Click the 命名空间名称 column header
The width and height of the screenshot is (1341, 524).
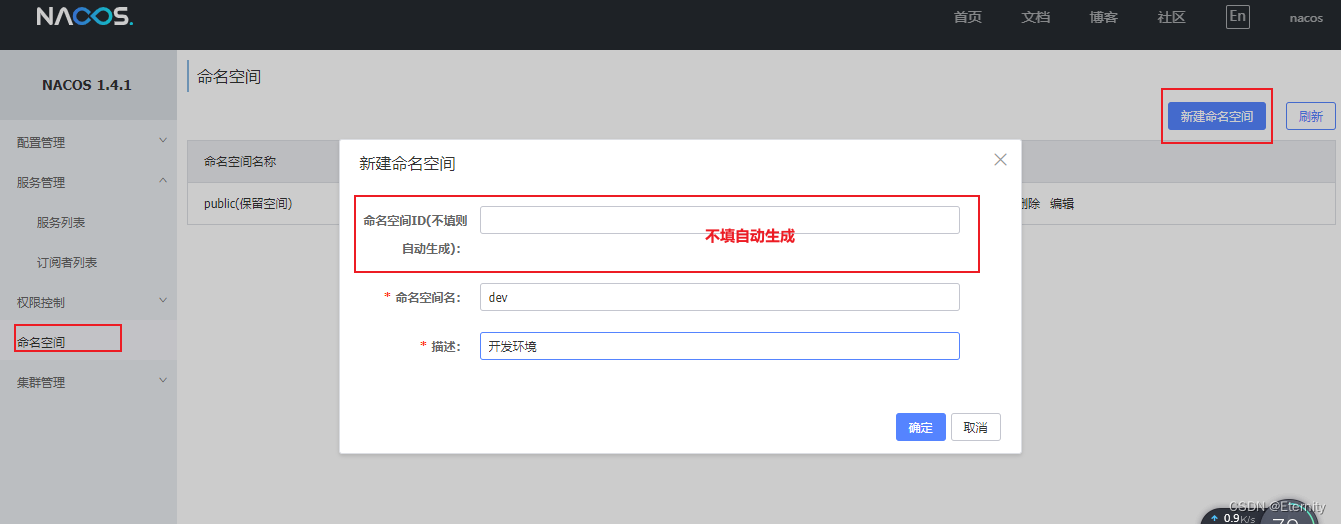point(240,160)
